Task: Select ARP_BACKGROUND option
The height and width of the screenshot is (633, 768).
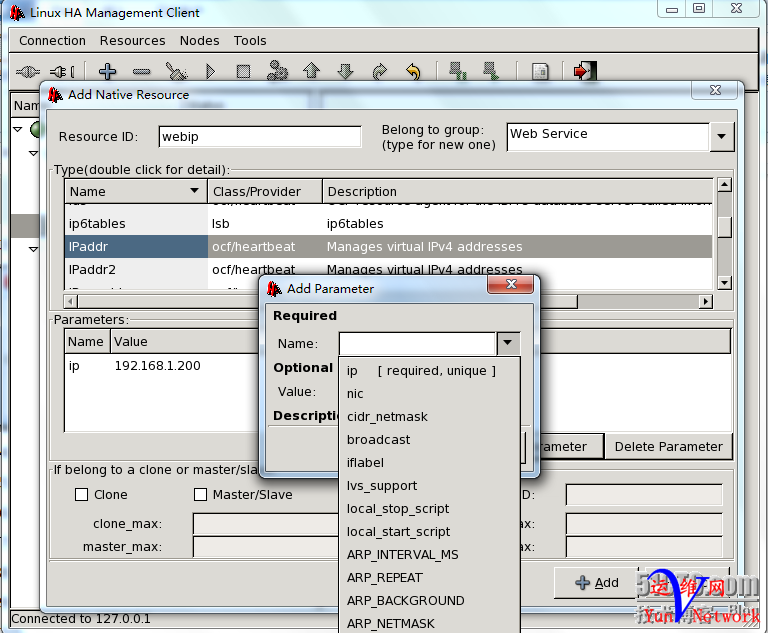Action: point(429,601)
